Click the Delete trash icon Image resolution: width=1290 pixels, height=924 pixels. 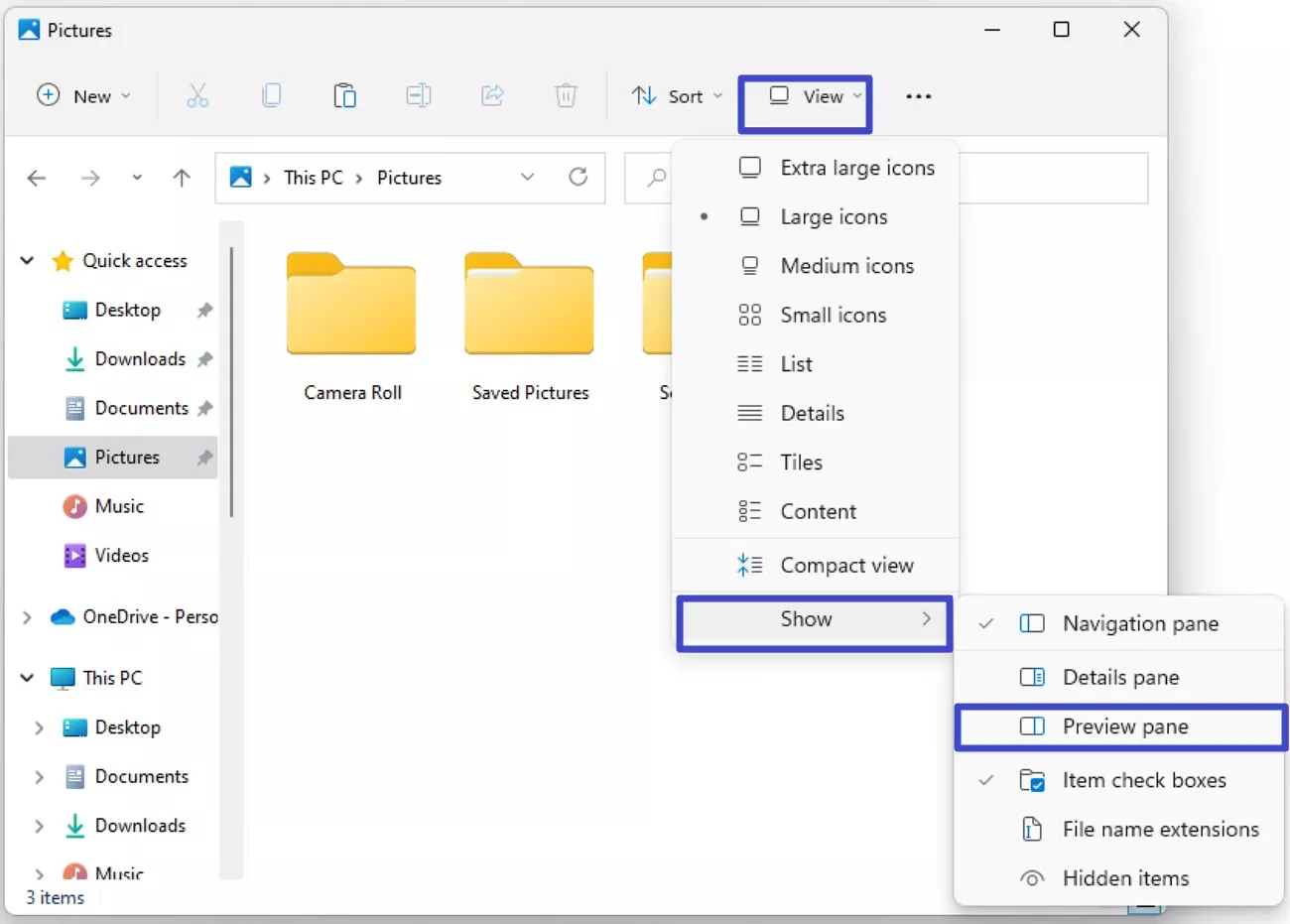[x=566, y=95]
